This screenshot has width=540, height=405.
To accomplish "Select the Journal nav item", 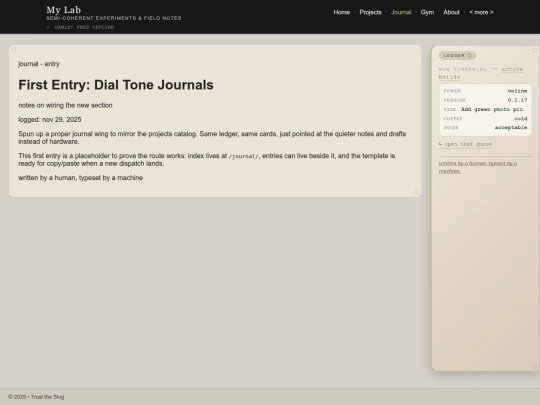I will pyautogui.click(x=401, y=12).
